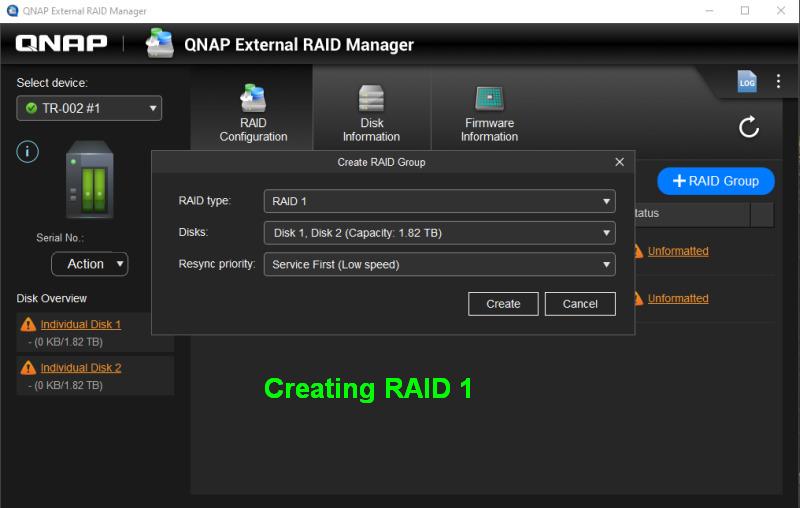Click the blue + RAID Group button
This screenshot has height=508, width=800.
click(x=716, y=181)
